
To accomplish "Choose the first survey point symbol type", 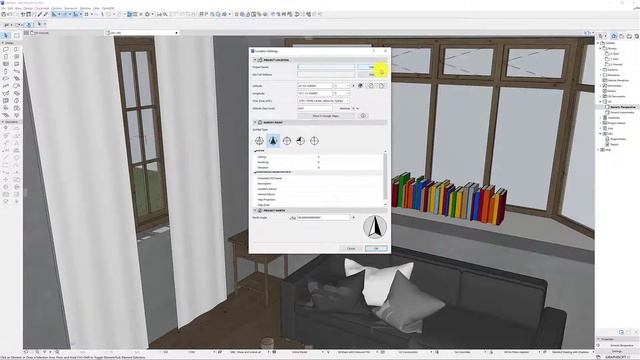I will coord(259,141).
